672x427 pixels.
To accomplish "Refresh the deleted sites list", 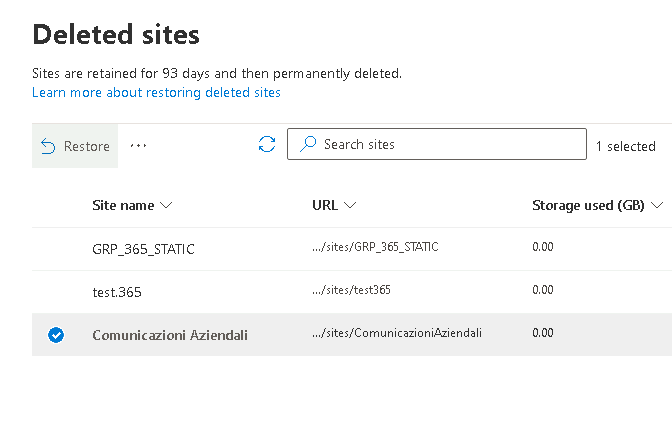I will coord(267,144).
